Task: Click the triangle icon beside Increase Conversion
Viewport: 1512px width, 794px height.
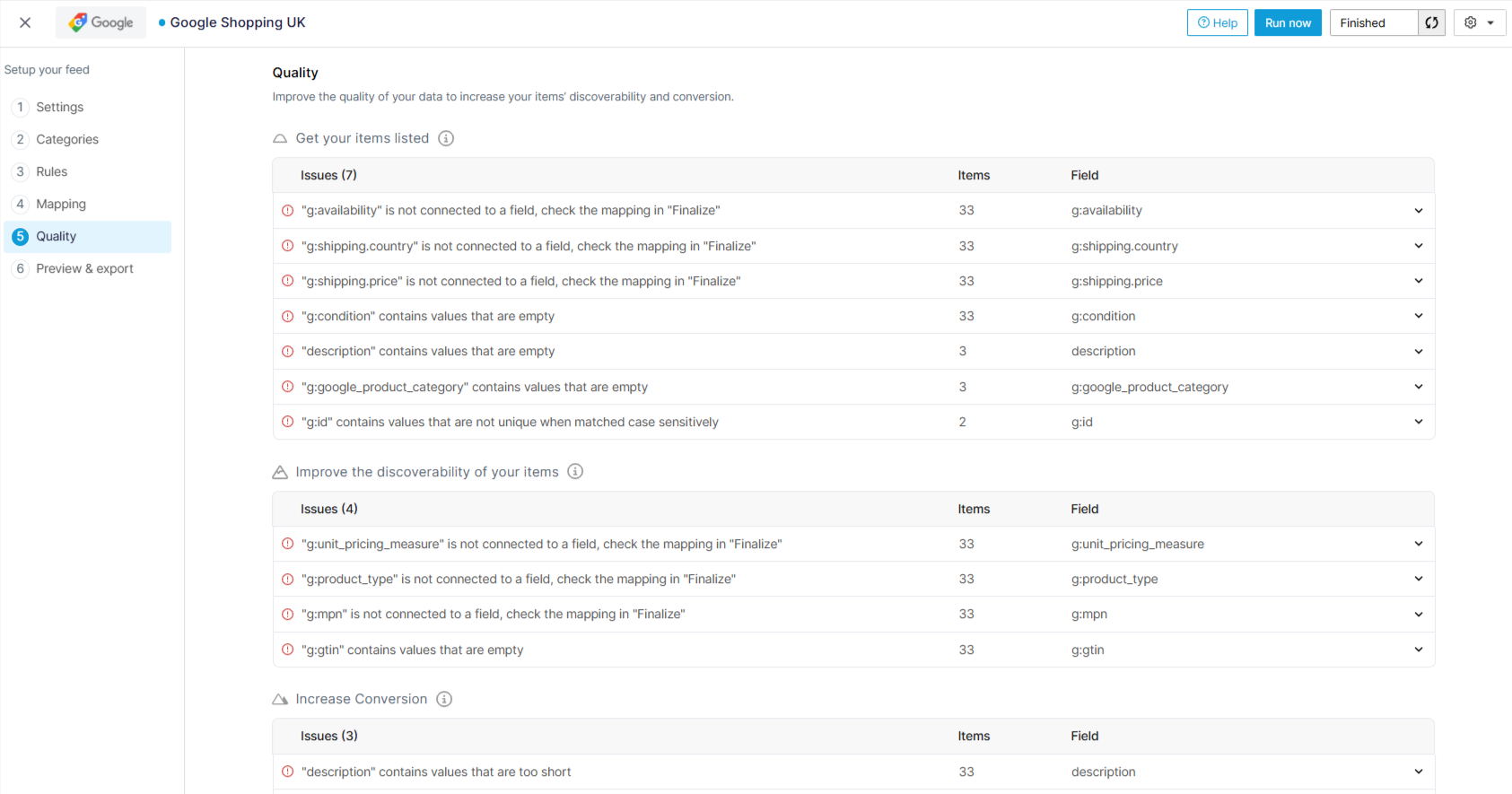Action: click(x=280, y=699)
